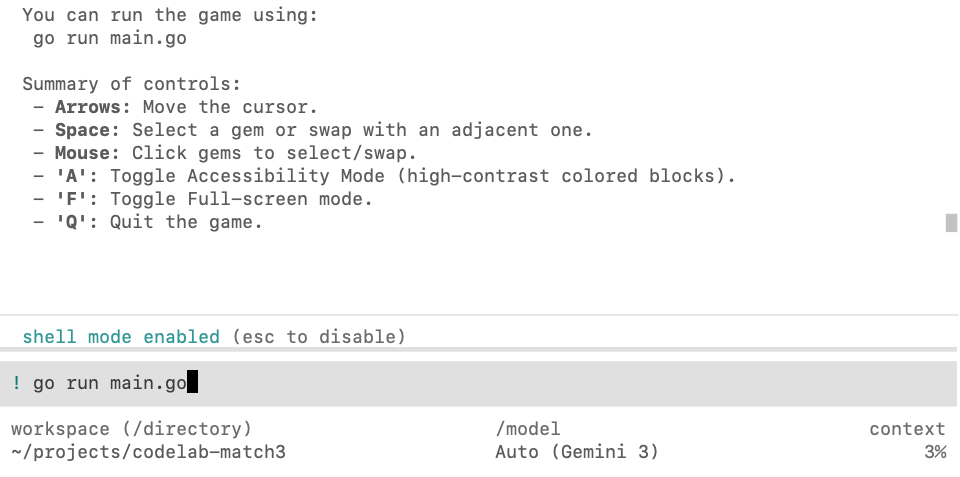Click the text cursor block after main.go
This screenshot has height=477, width=960.
pyautogui.click(x=193, y=383)
